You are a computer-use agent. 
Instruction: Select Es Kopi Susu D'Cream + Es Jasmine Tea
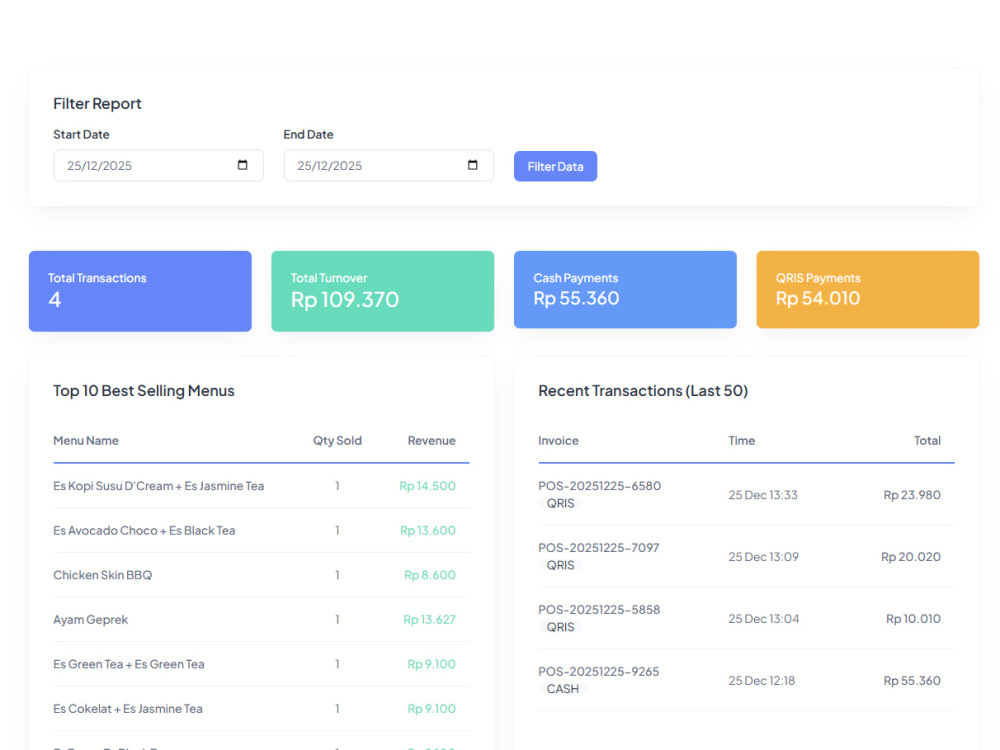pyautogui.click(x=159, y=486)
